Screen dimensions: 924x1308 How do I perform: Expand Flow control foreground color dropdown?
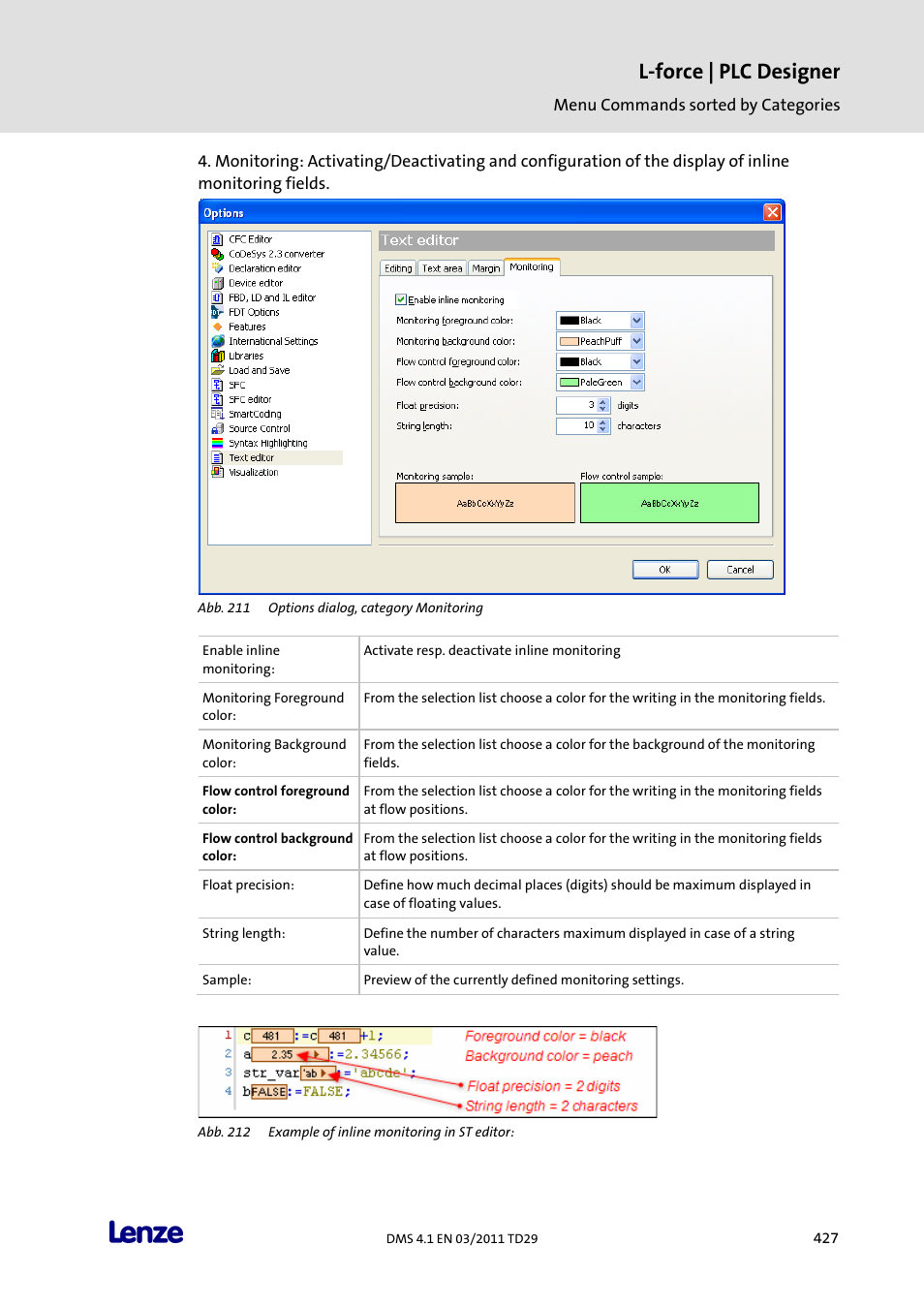point(637,361)
